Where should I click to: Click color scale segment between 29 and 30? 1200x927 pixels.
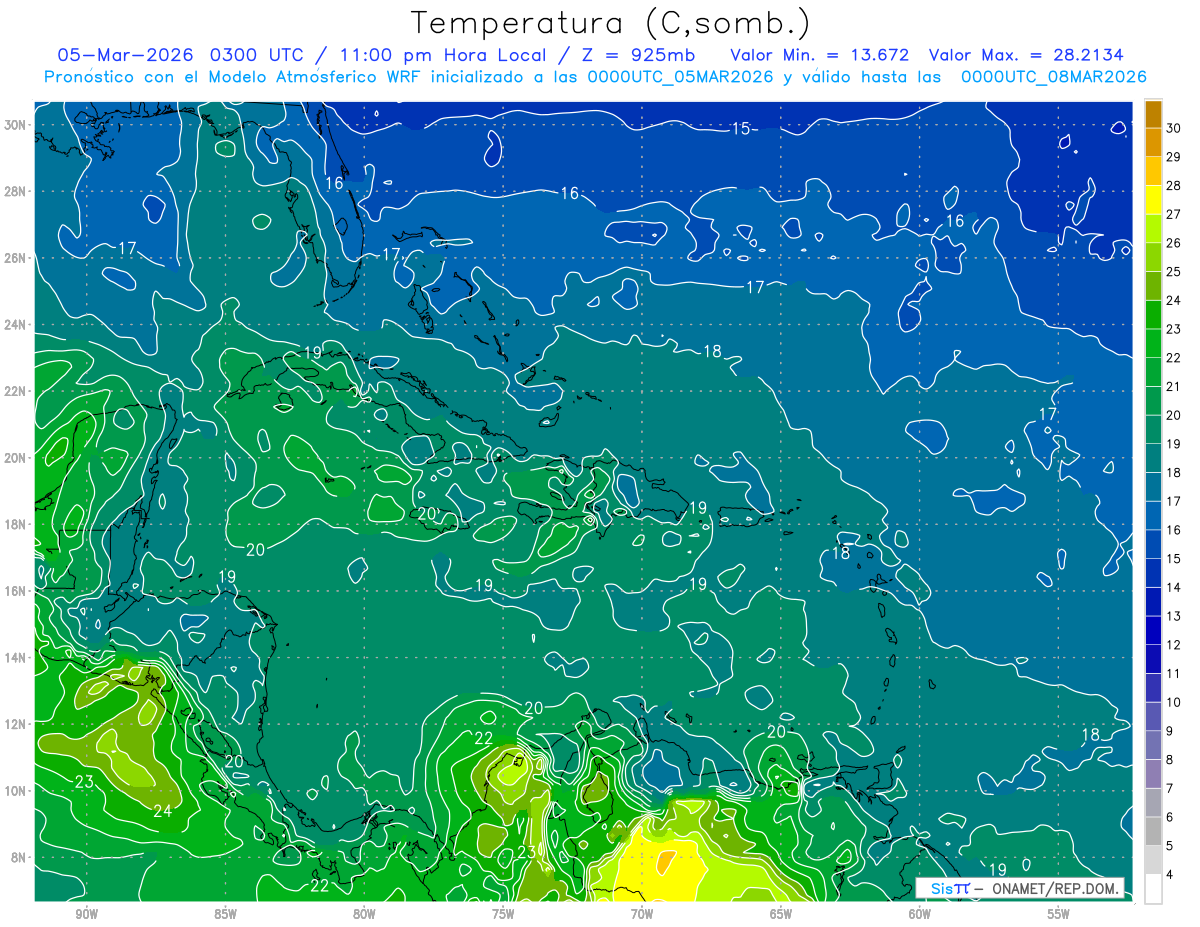[x=1153, y=142]
